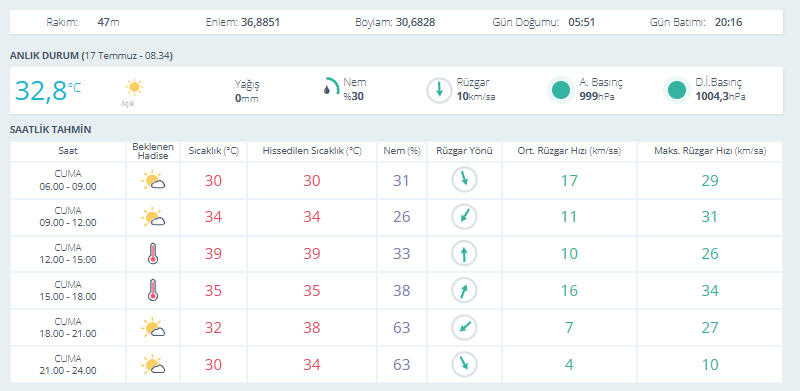Click the Beklenen Hadise column header
Viewport: 800px width, 391px height.
pos(153,151)
